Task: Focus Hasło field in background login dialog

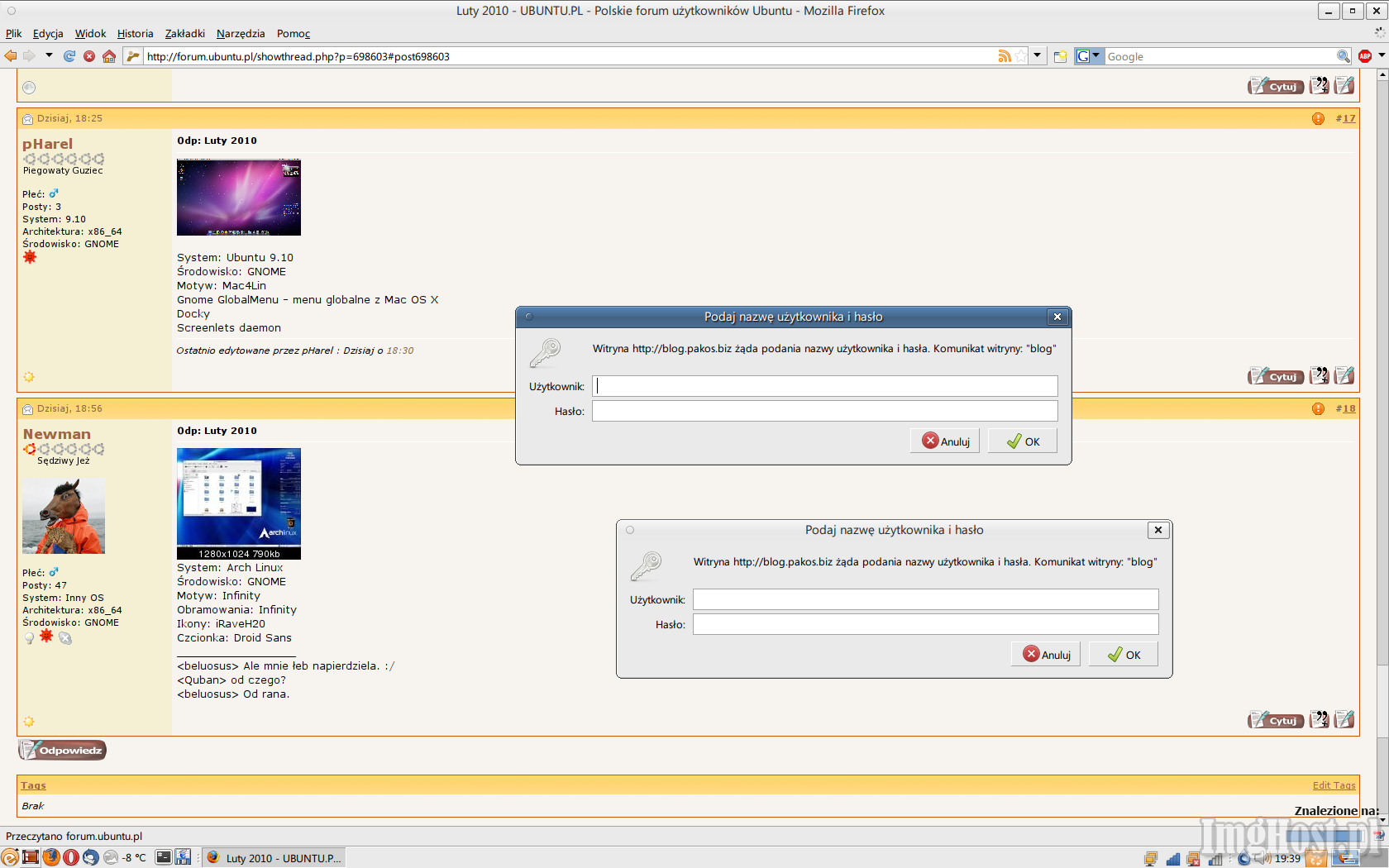Action: pos(925,624)
